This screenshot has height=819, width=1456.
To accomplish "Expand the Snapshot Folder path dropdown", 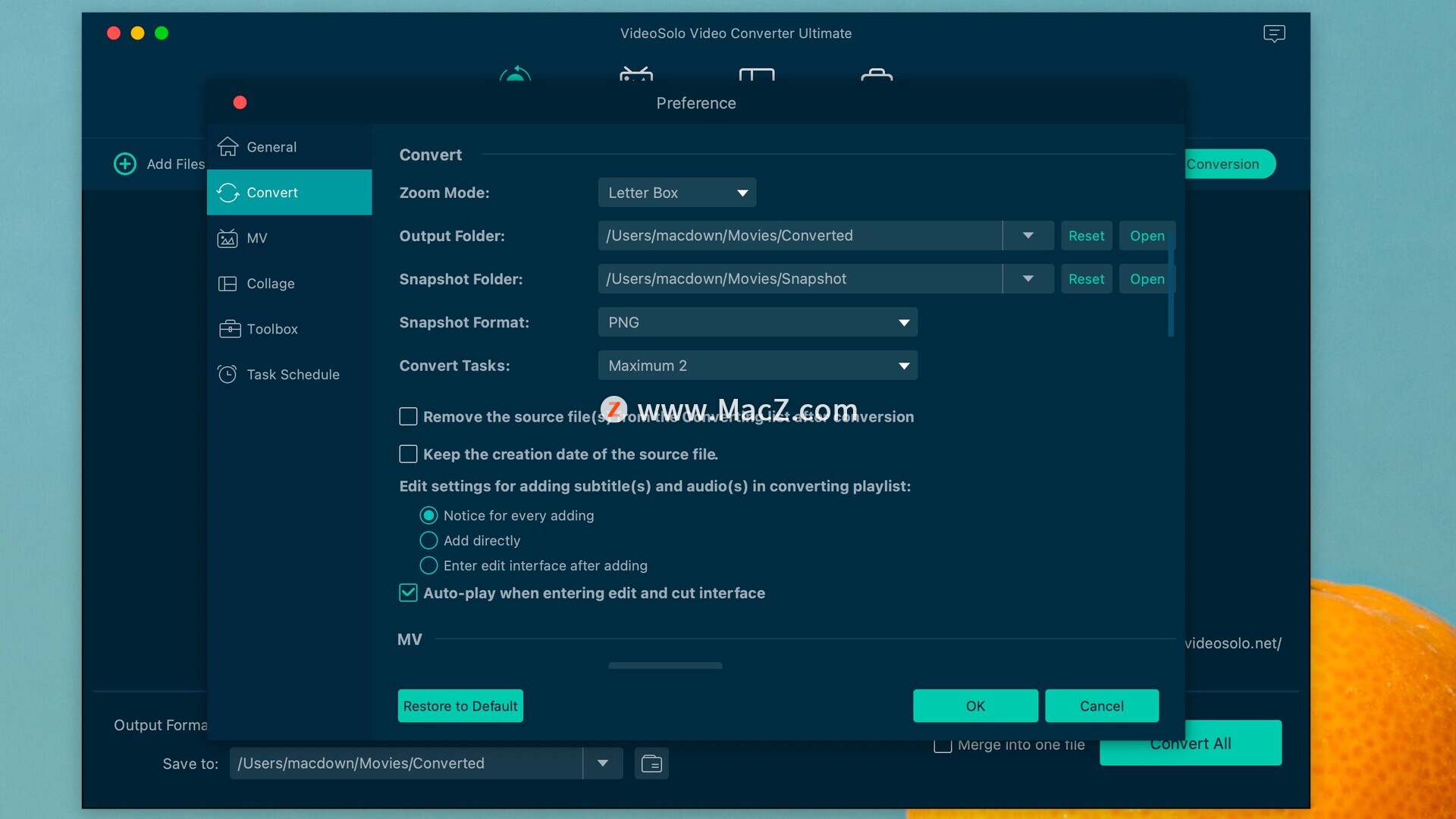I will click(x=1028, y=279).
